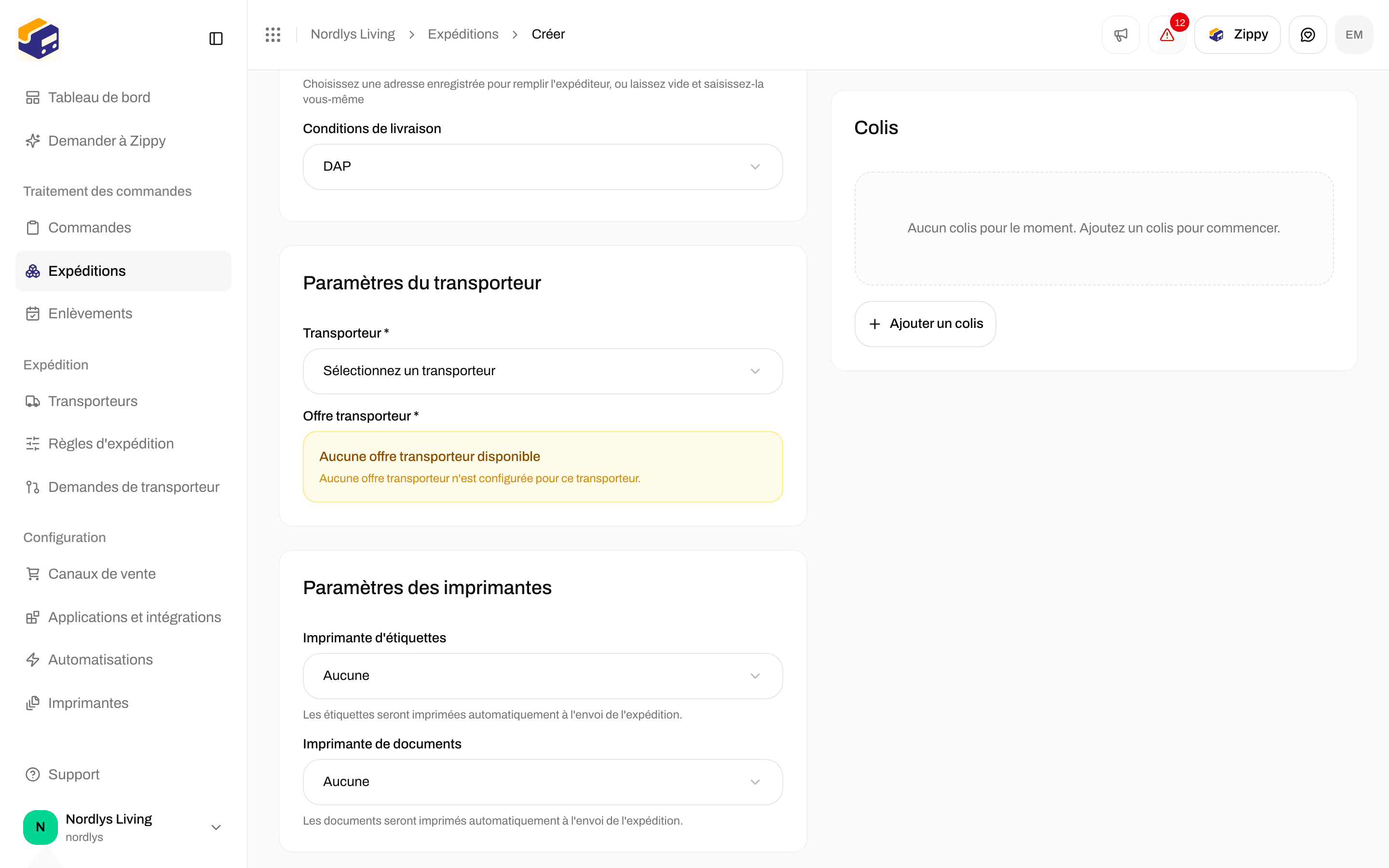Click the Aucune offre transporteur disponible notice

pyautogui.click(x=543, y=467)
